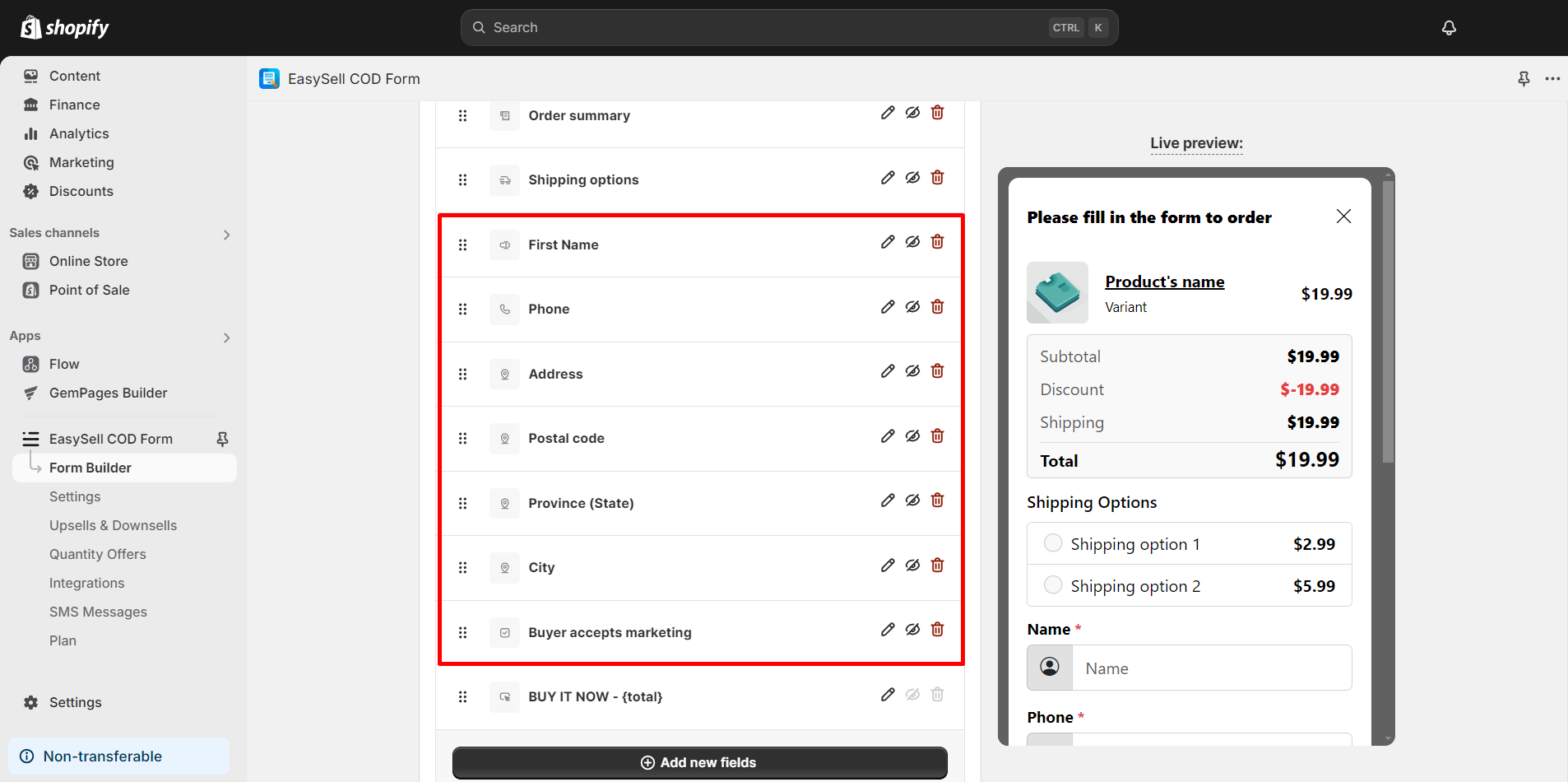The image size is (1568, 782).
Task: Click the Add new fields button
Action: [698, 762]
